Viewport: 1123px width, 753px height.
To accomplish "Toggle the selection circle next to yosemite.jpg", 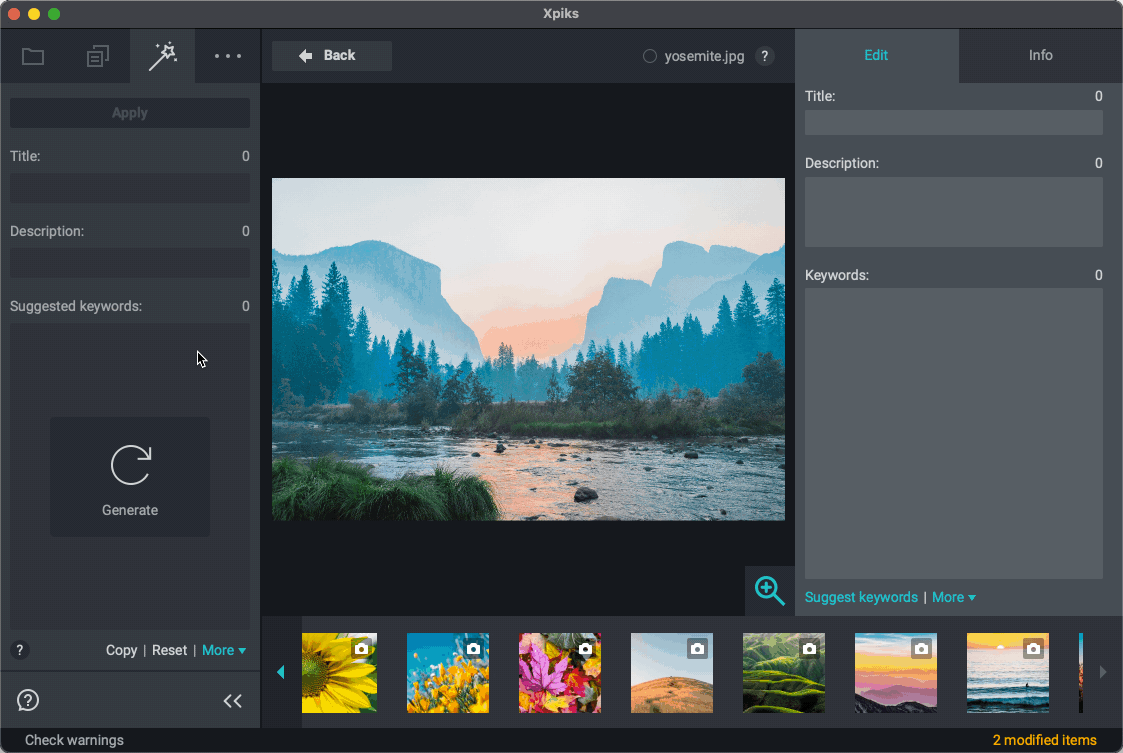I will tap(650, 57).
